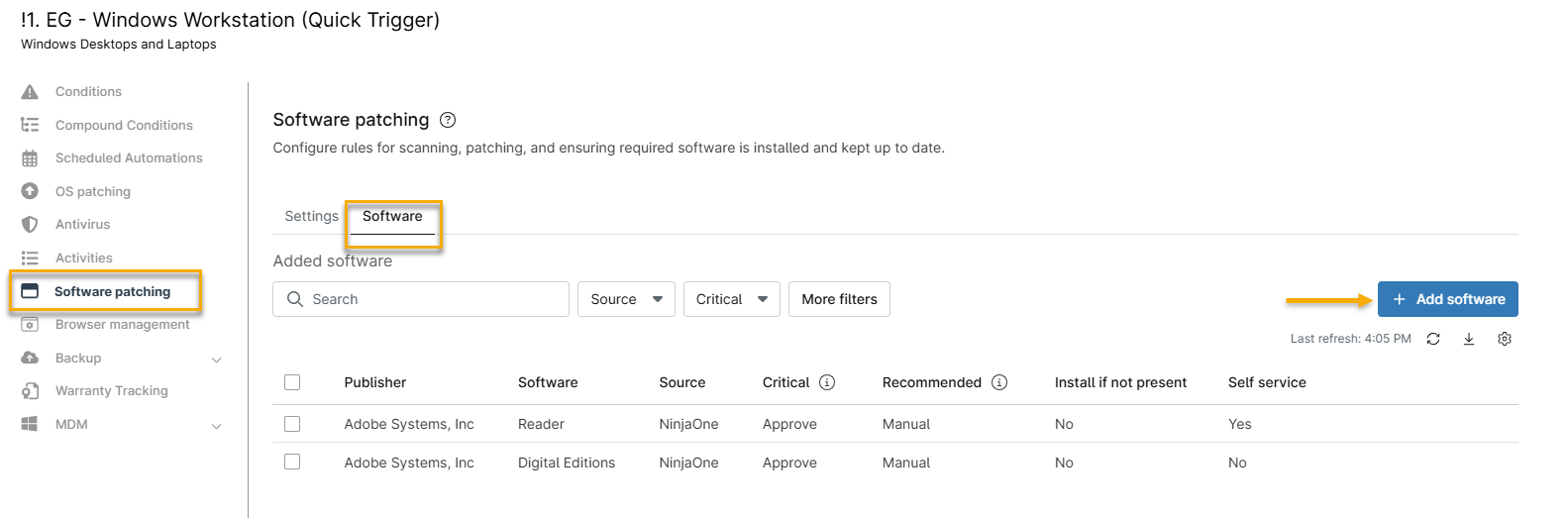Open the Critical filter dropdown

(731, 299)
